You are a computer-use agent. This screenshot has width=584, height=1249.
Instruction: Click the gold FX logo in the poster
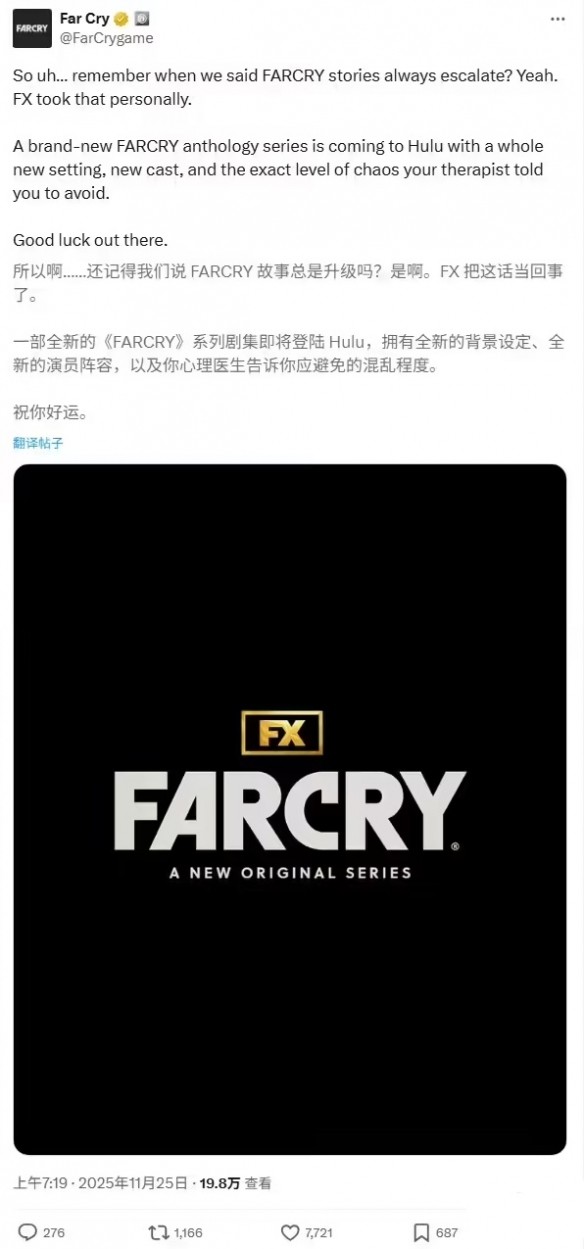pos(282,733)
